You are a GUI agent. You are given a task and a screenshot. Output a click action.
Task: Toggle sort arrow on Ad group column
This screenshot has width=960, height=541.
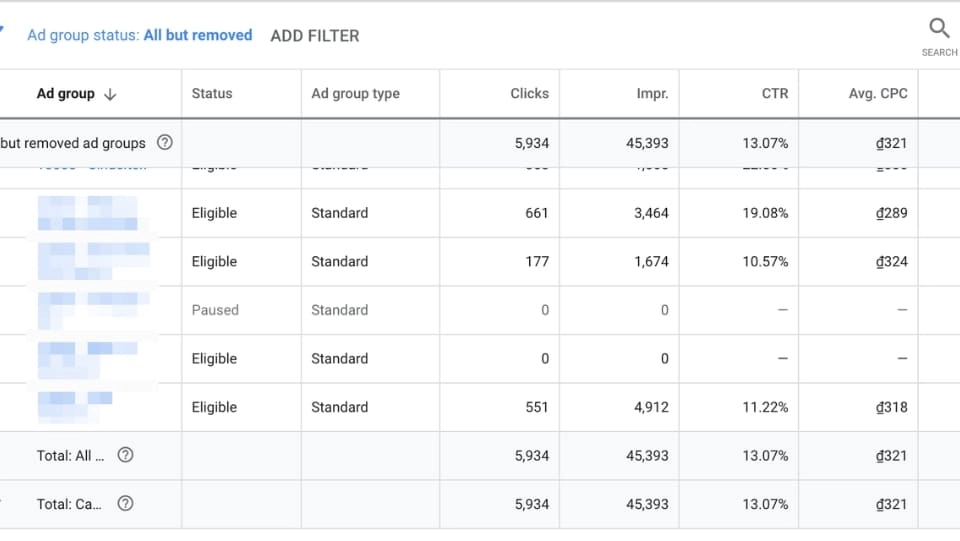(110, 94)
